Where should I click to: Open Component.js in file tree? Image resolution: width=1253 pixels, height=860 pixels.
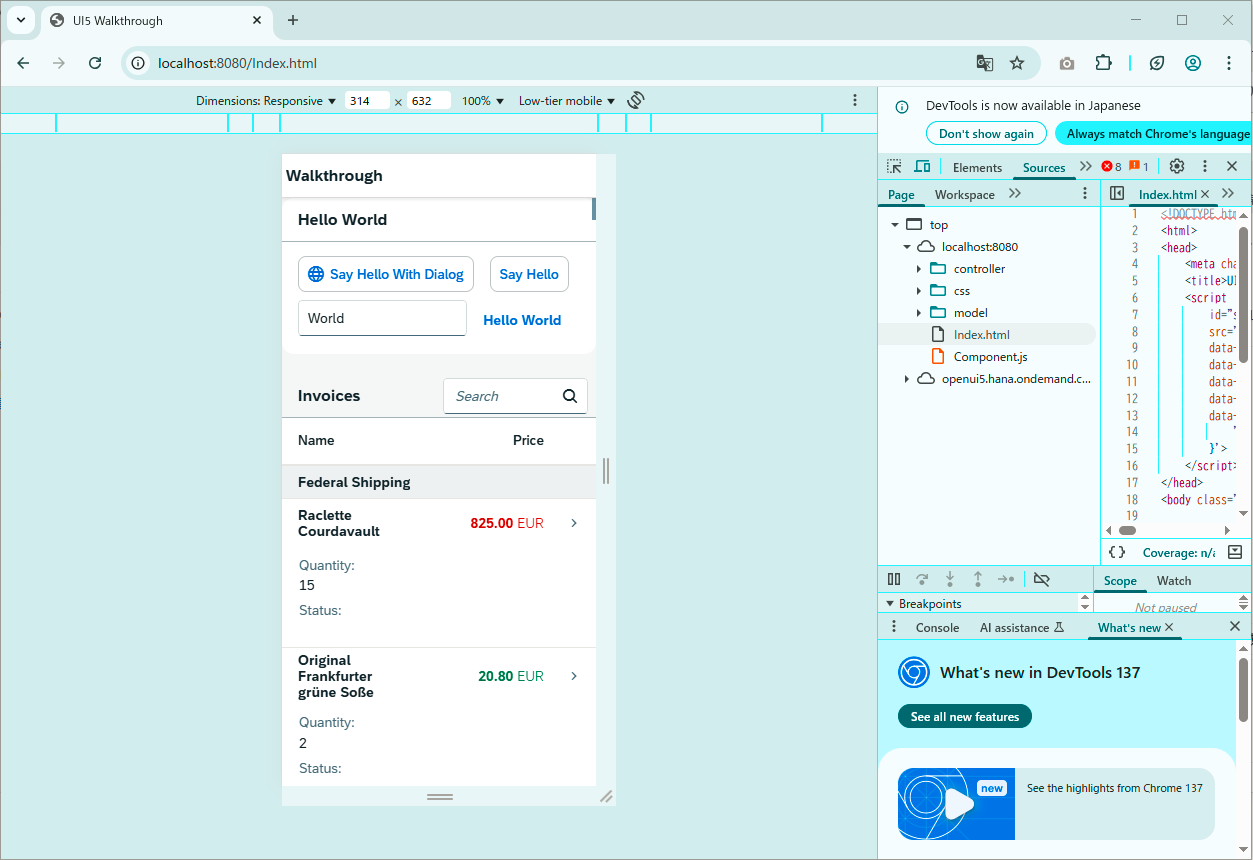[990, 357]
